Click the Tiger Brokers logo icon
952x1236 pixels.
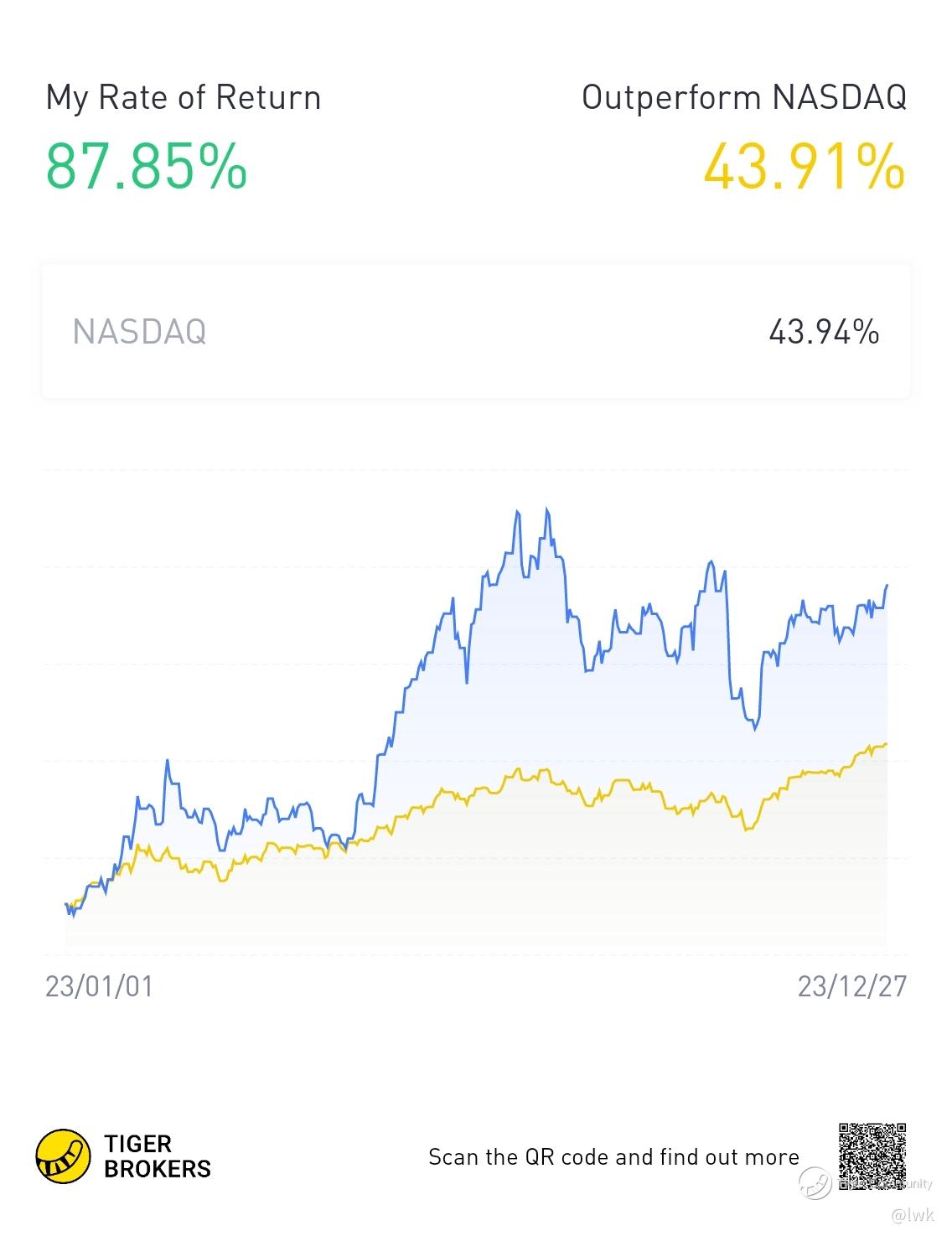[x=63, y=1156]
